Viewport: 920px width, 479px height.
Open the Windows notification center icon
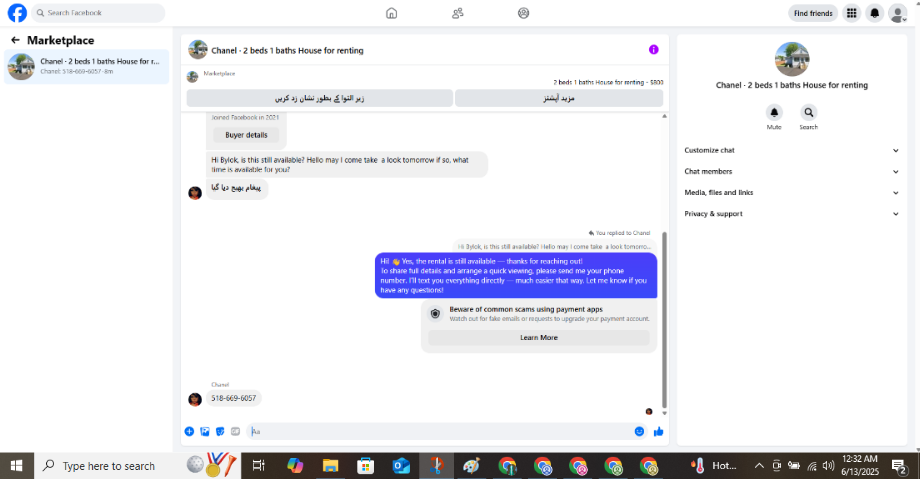tap(899, 466)
